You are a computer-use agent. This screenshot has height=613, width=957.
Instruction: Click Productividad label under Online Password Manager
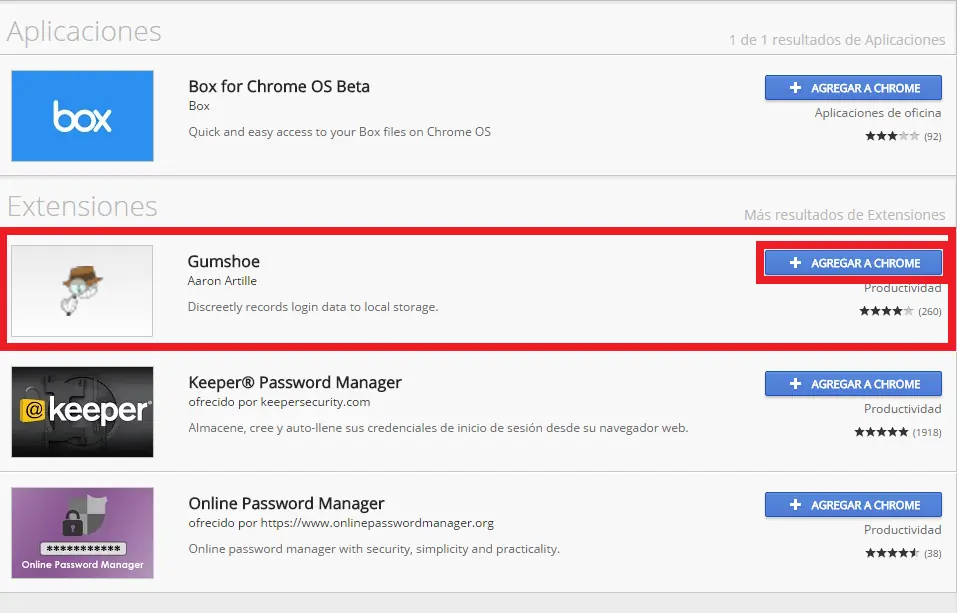tap(903, 529)
